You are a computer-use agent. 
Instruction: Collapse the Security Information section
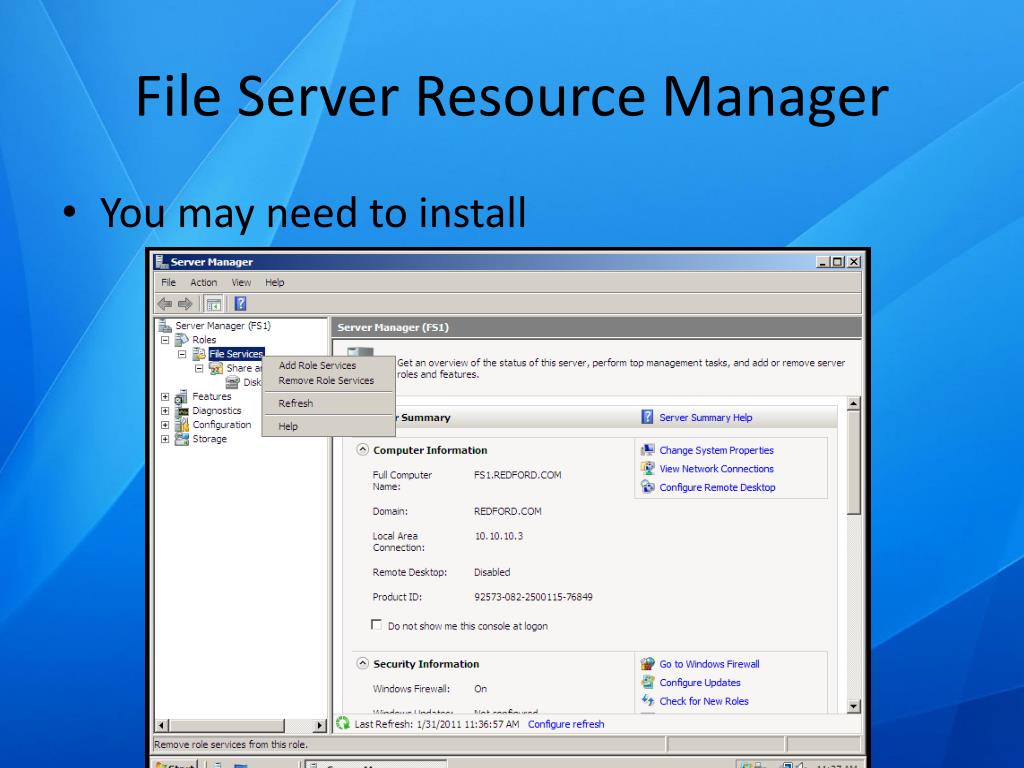tap(362, 663)
